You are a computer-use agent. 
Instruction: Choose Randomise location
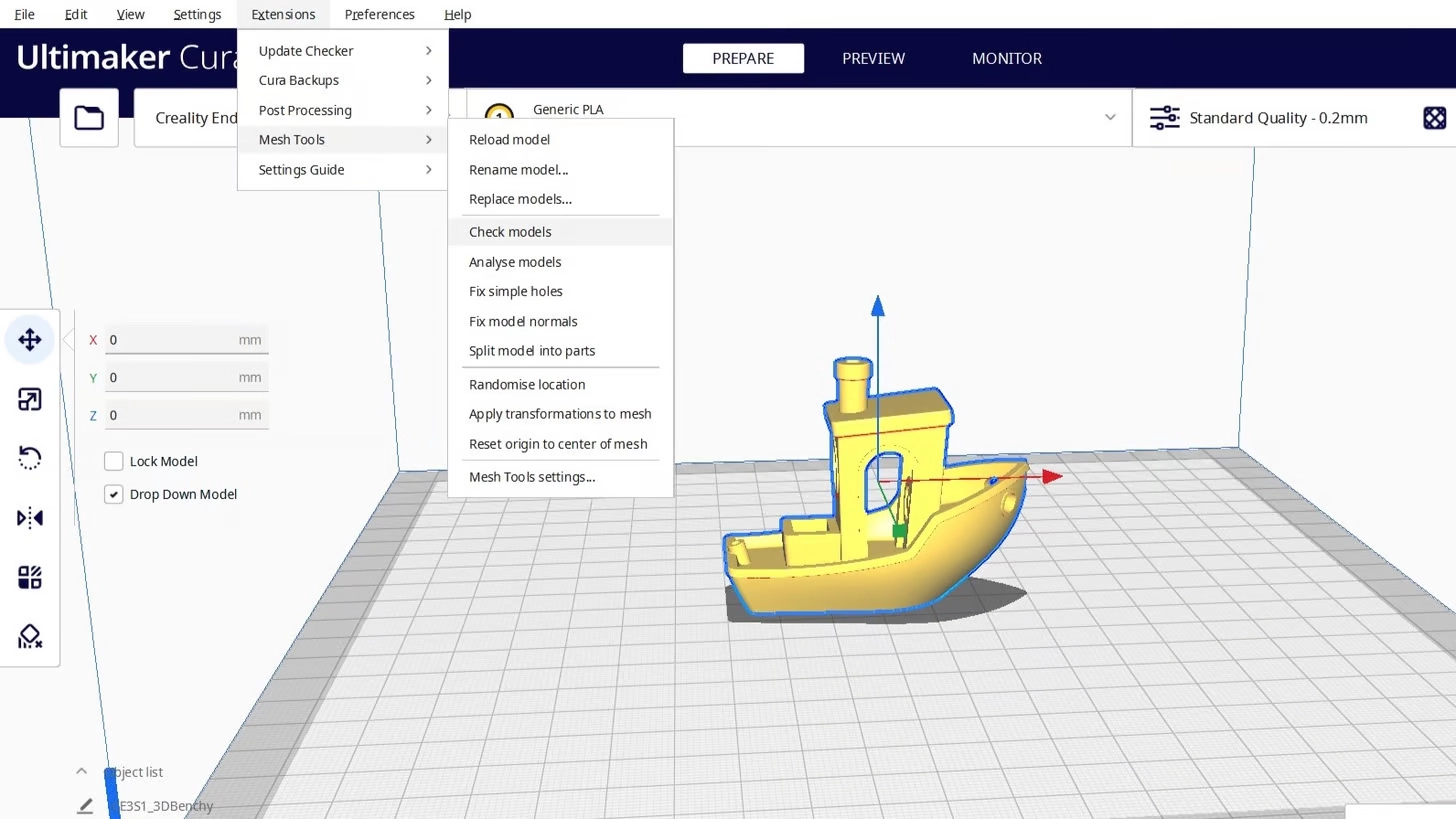[561, 384]
